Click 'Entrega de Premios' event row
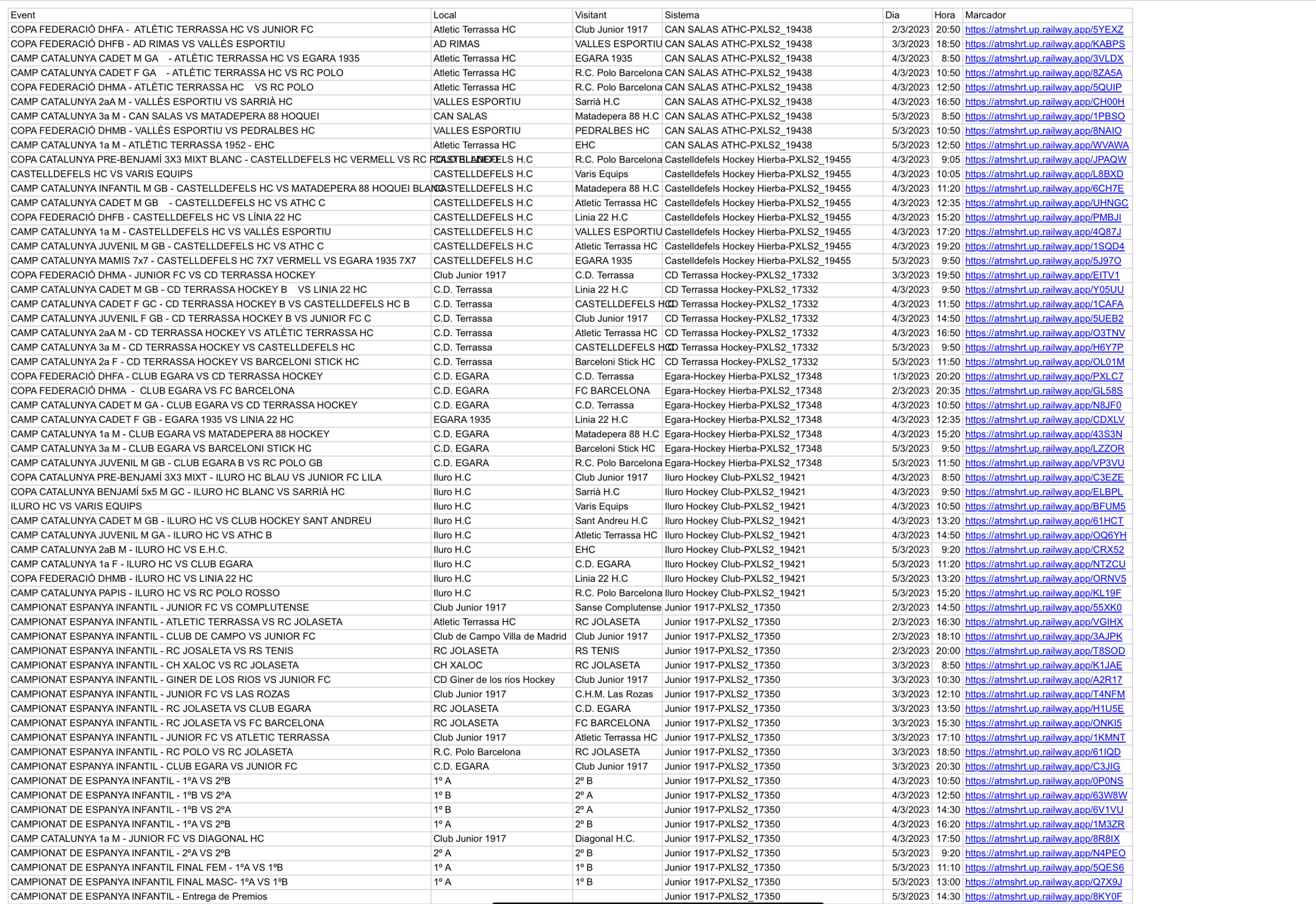The height and width of the screenshot is (904, 1316). tap(219, 897)
